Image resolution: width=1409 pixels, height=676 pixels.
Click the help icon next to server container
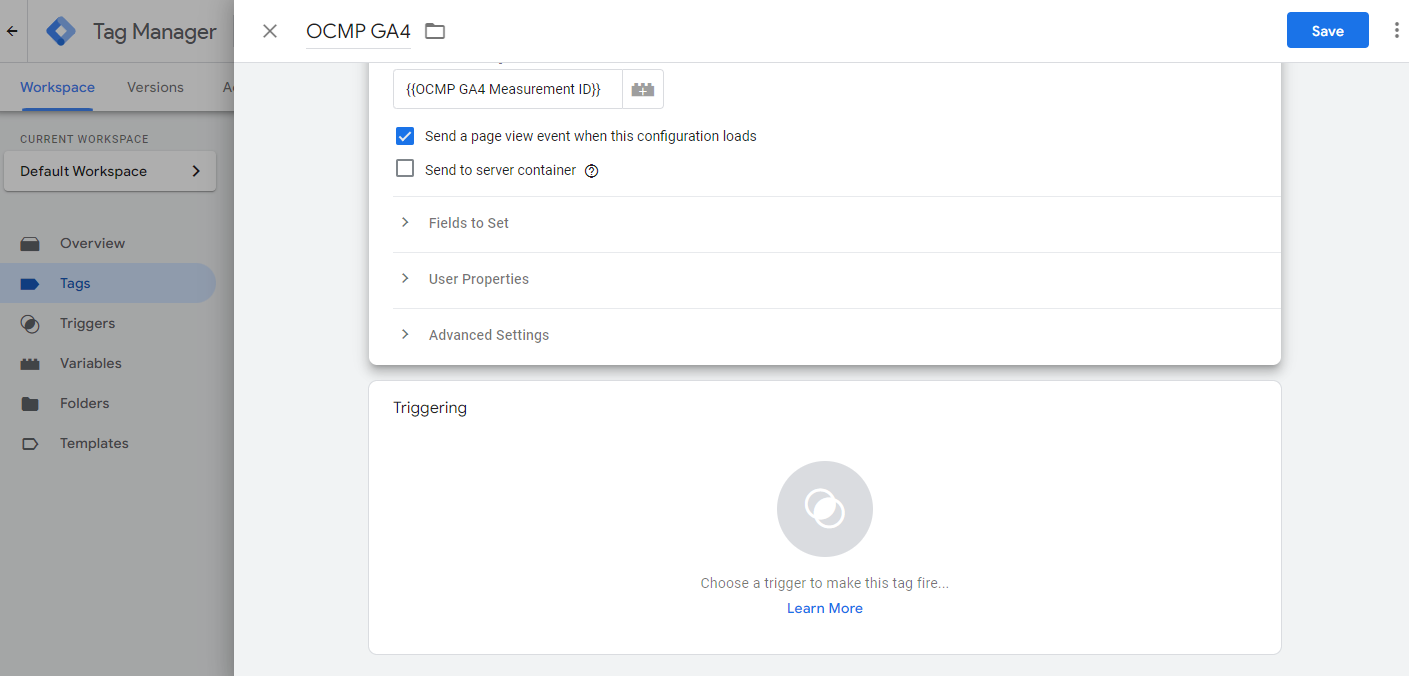591,171
